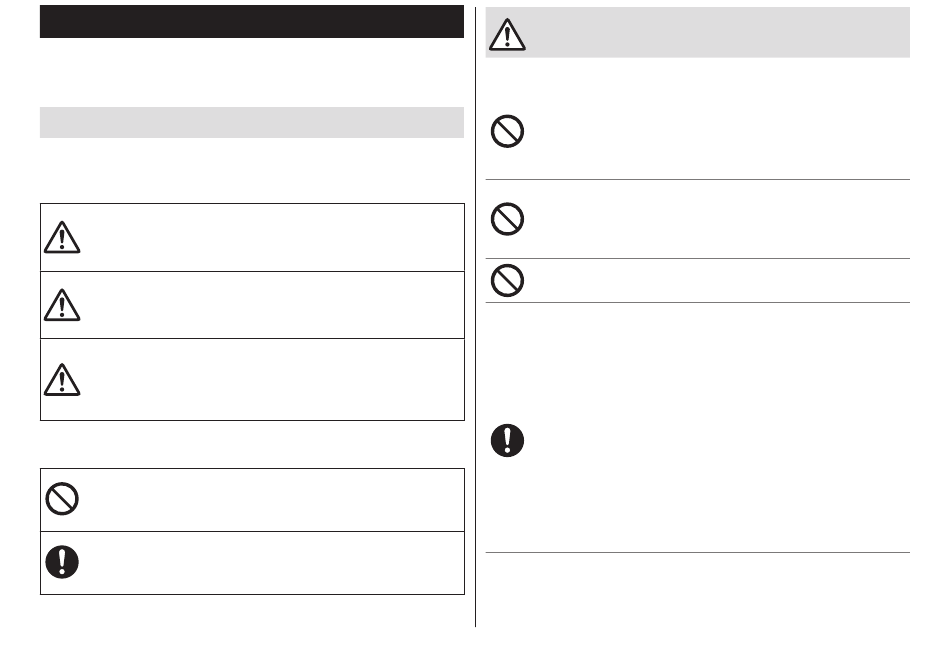Click the vertical divider between the two columns

(476, 317)
